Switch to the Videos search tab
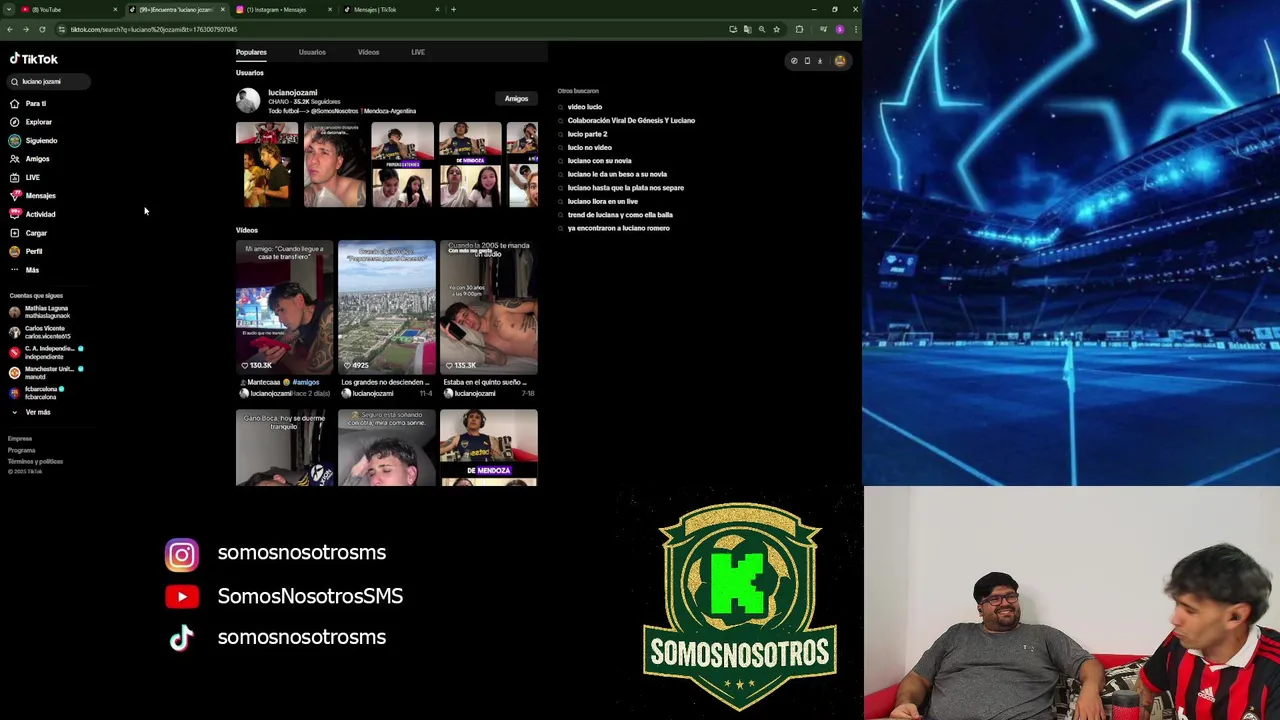The width and height of the screenshot is (1280, 720). point(368,52)
